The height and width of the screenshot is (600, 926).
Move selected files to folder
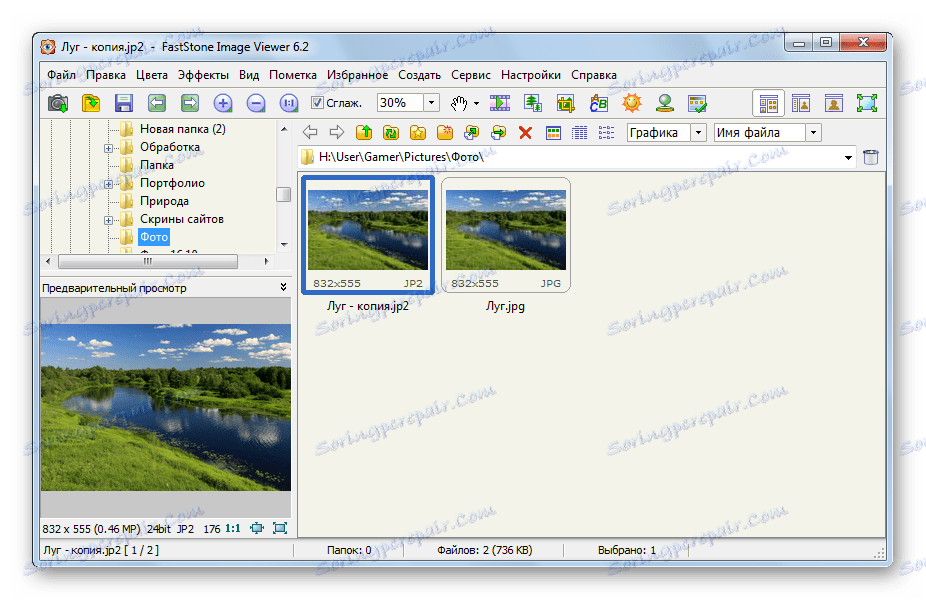[x=498, y=133]
